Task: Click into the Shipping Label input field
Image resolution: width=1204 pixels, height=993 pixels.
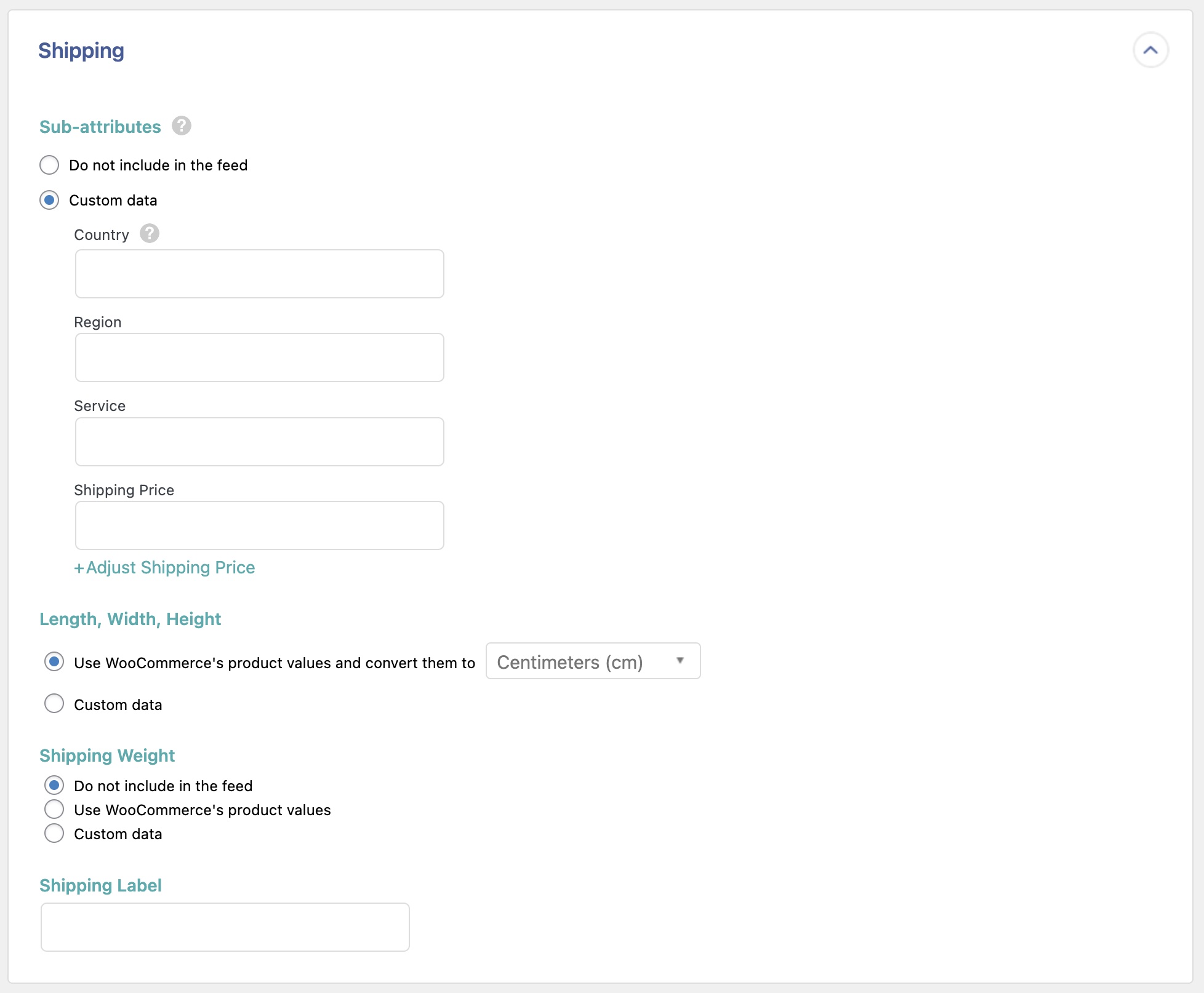Action: [x=225, y=927]
